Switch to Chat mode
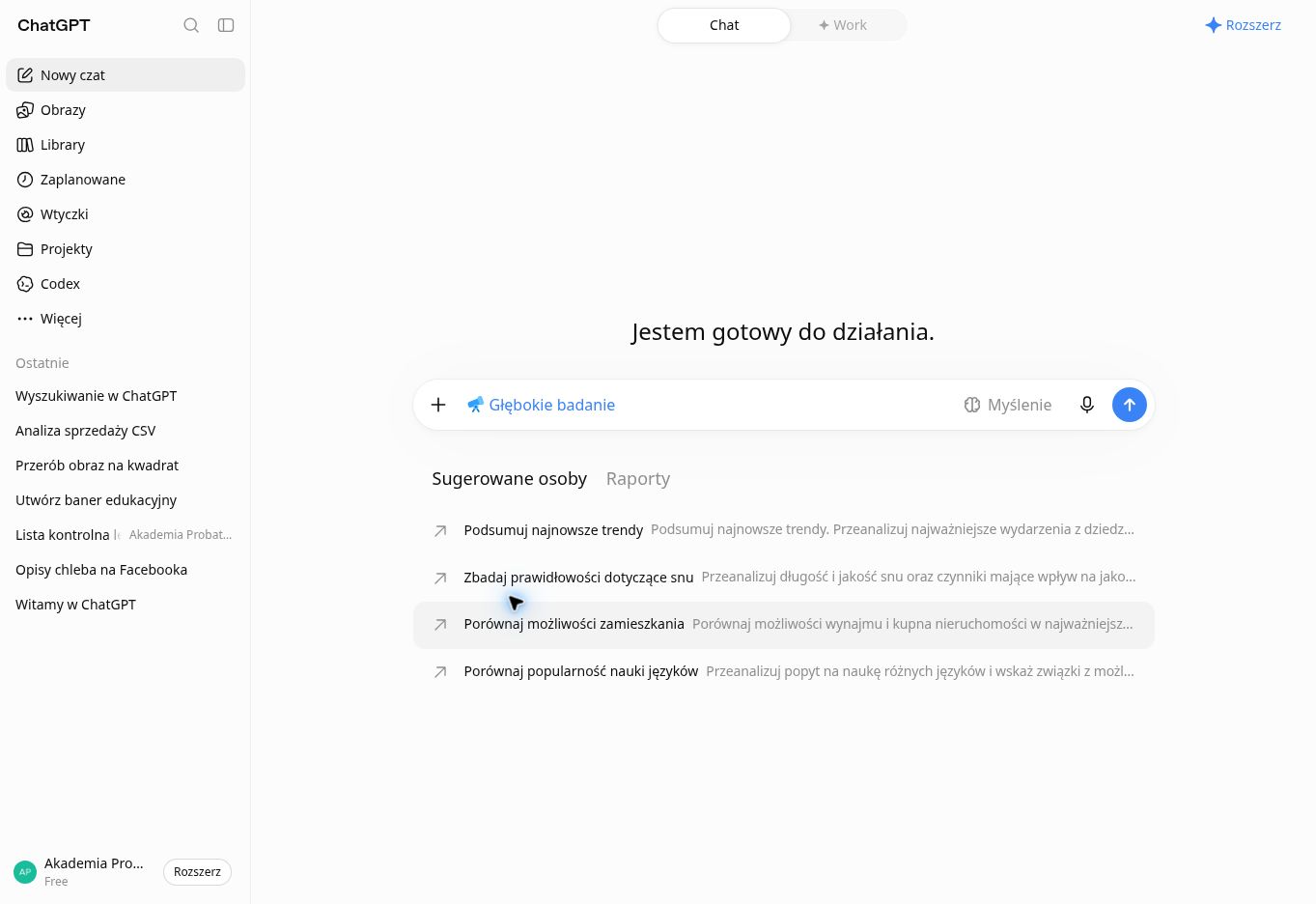Viewport: 1316px width, 904px height. click(x=724, y=25)
